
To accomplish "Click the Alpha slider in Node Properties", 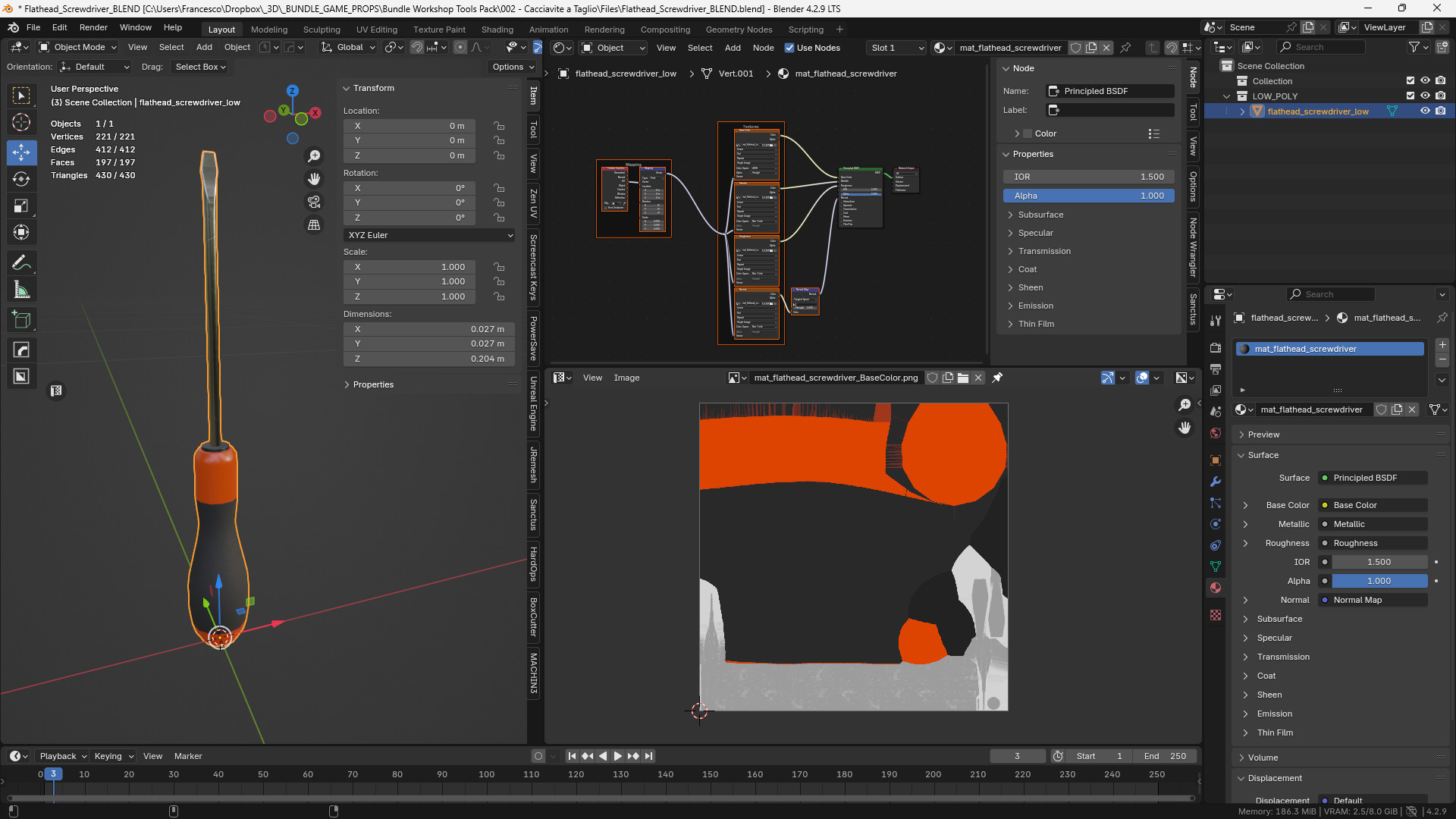I will [1089, 196].
